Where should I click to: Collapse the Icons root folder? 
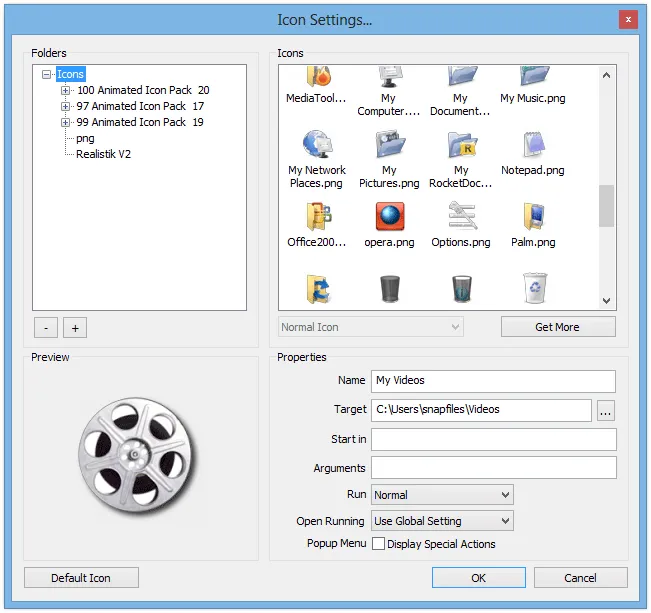pos(46,75)
